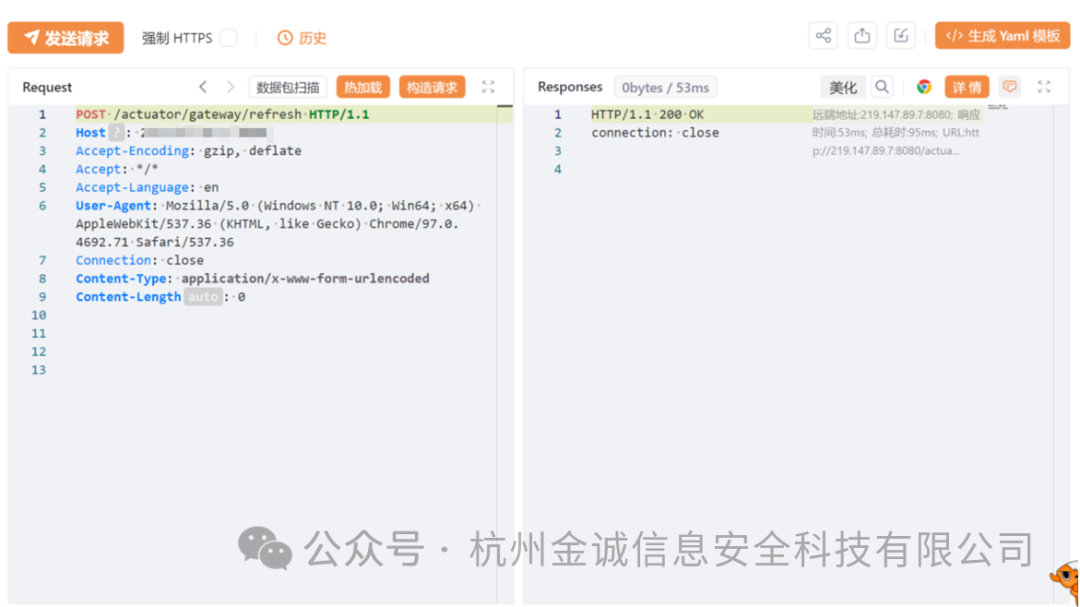
Task: Click HTTP/1.1 200 OK response line
Action: pyautogui.click(x=647, y=114)
